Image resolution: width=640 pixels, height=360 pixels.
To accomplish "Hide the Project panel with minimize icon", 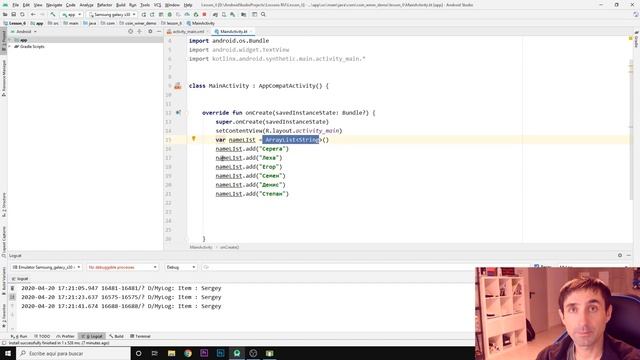I will point(159,31).
